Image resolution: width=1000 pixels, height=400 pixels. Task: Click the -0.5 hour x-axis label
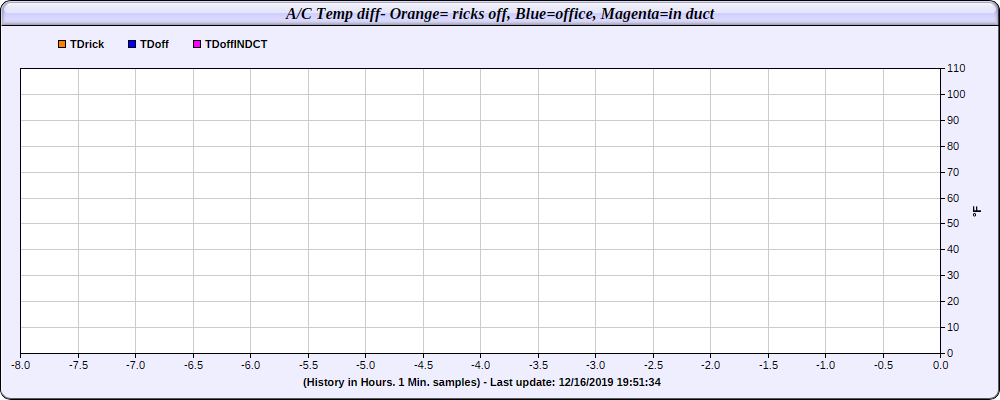[x=883, y=366]
